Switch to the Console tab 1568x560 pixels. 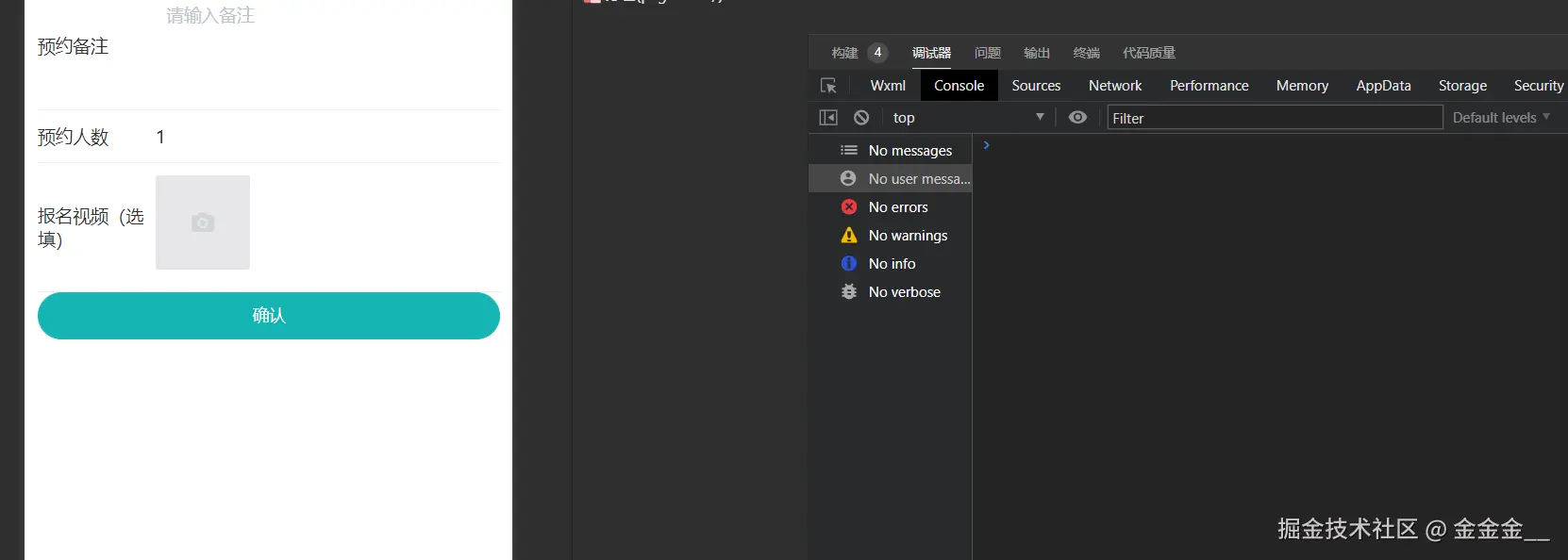click(x=959, y=86)
